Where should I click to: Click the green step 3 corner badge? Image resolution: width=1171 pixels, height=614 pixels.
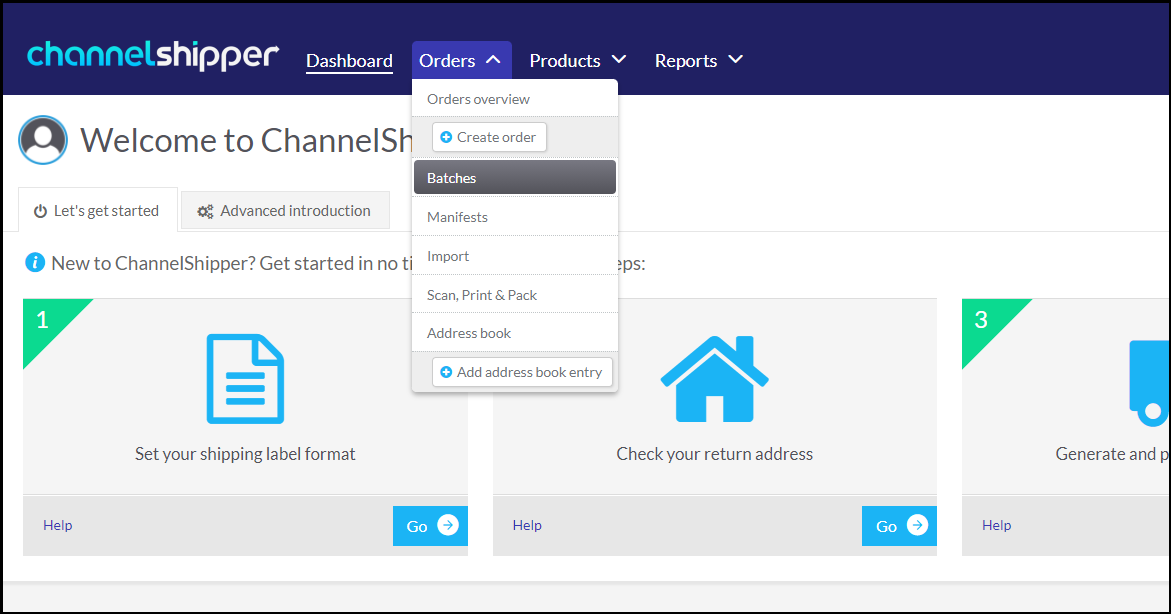point(983,321)
